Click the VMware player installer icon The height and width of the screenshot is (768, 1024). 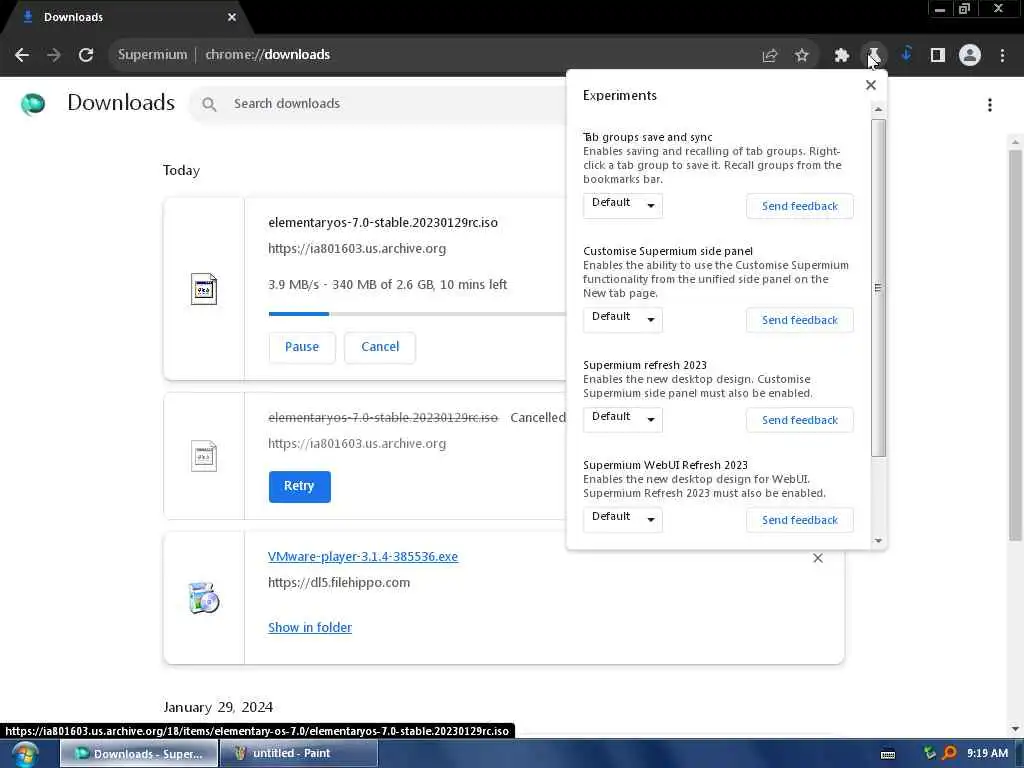[204, 598]
